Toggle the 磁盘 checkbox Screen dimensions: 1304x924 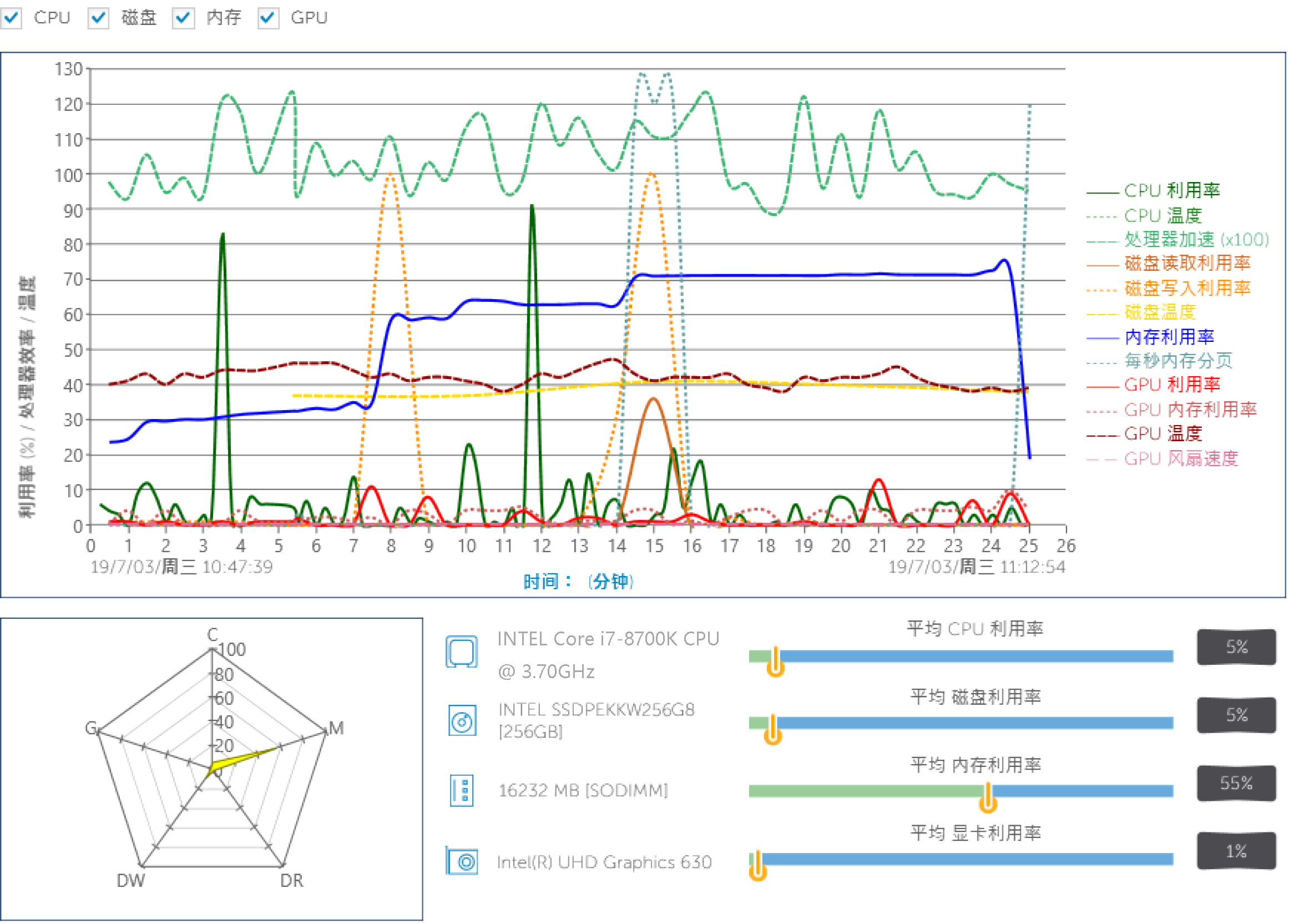(x=98, y=18)
